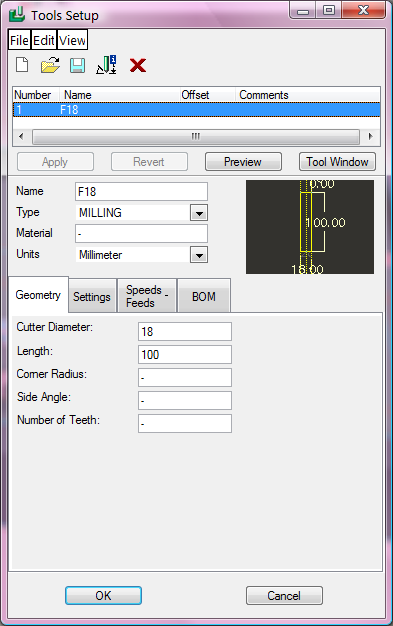The height and width of the screenshot is (626, 393).
Task: Click the Preview button
Action: [x=243, y=162]
